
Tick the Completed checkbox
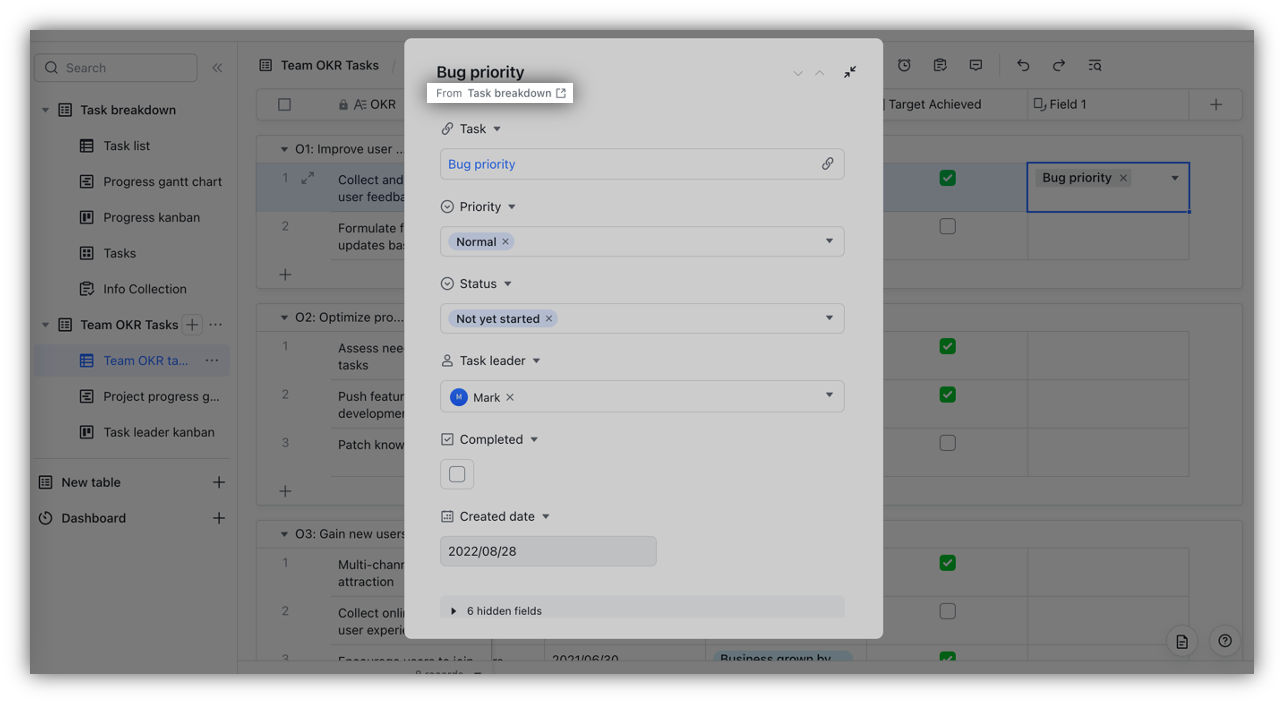(457, 474)
